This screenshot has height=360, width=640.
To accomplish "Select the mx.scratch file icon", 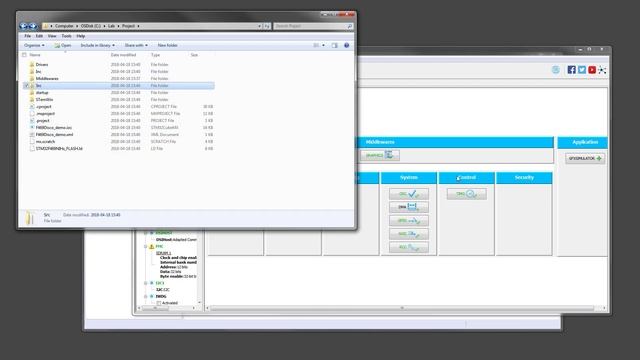I will pos(32,142).
